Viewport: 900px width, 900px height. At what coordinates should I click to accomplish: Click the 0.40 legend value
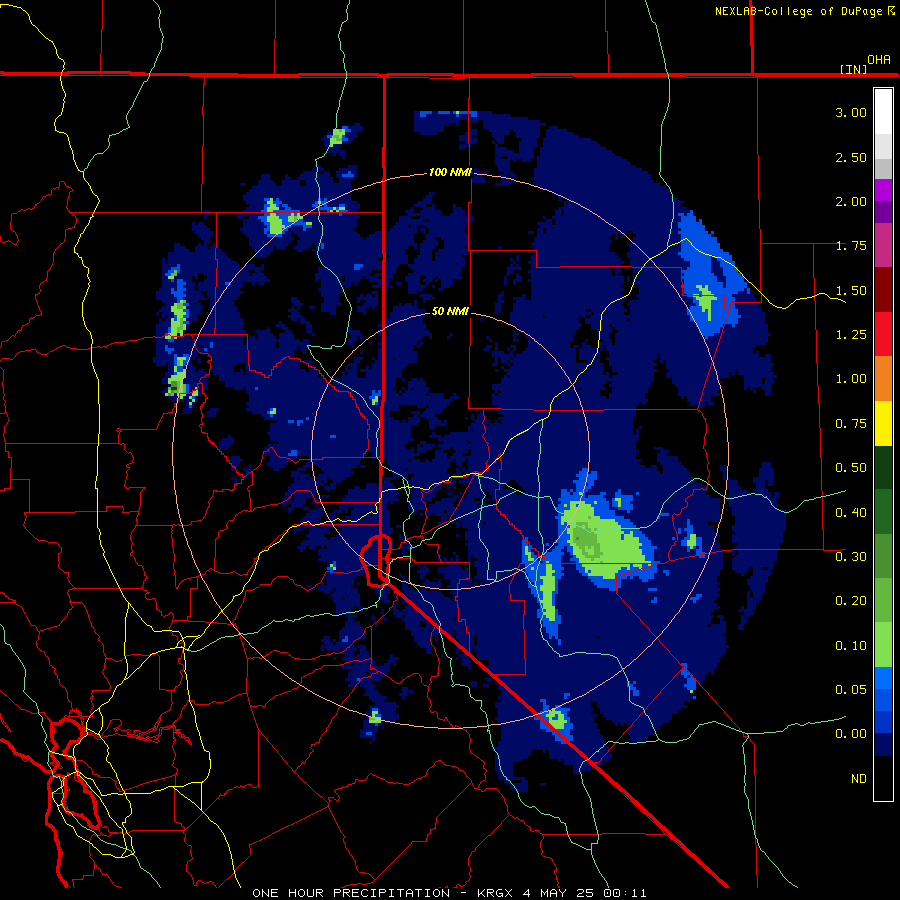pyautogui.click(x=851, y=513)
